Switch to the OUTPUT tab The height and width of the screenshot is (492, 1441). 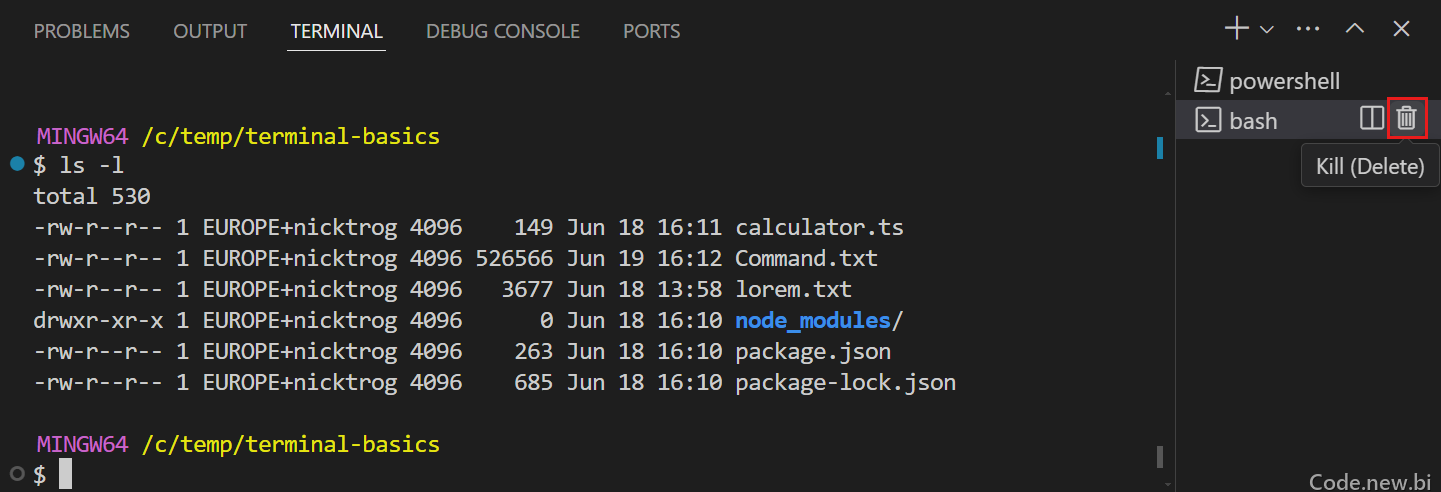tap(210, 31)
